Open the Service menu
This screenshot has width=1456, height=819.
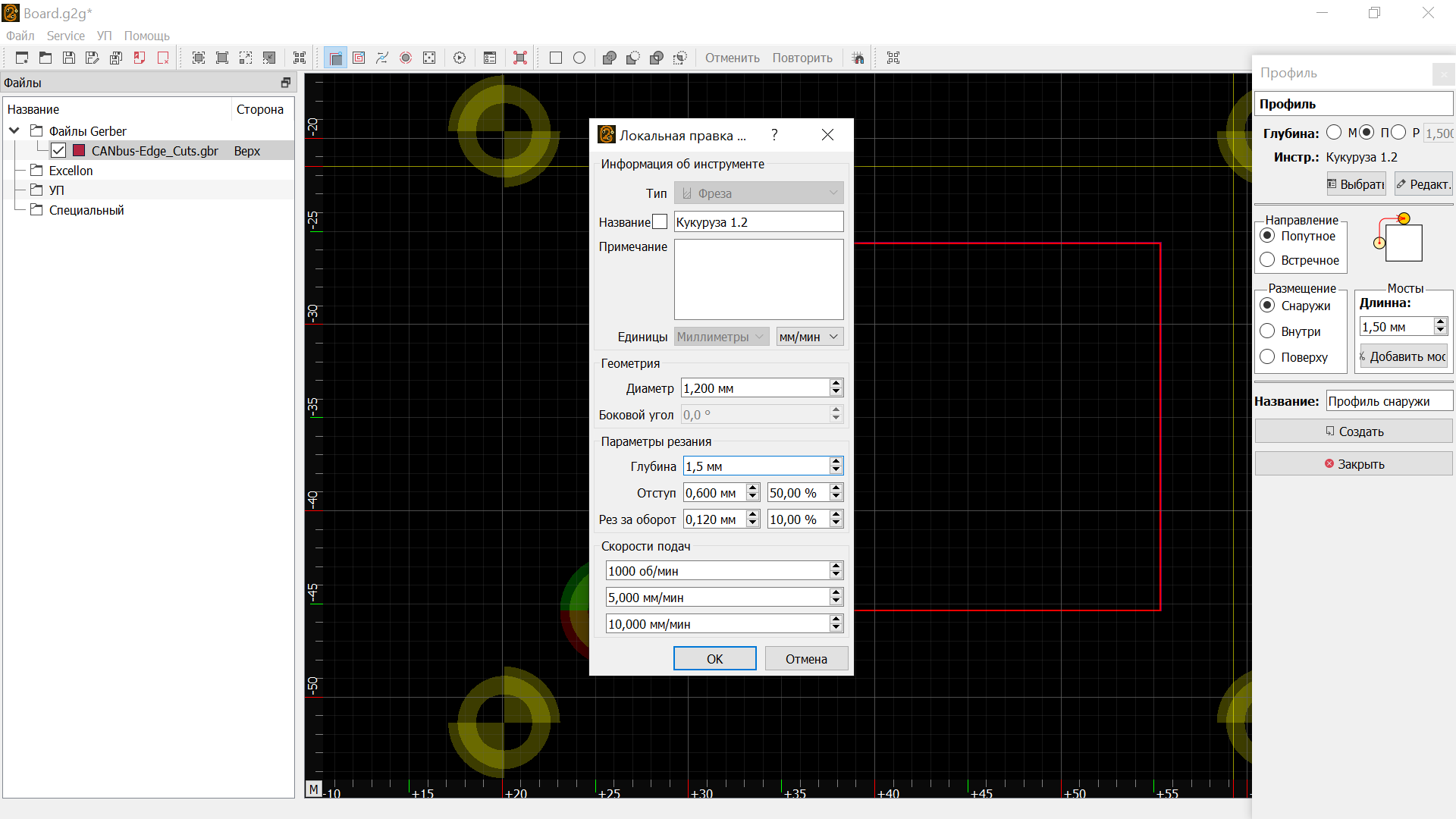coord(65,36)
